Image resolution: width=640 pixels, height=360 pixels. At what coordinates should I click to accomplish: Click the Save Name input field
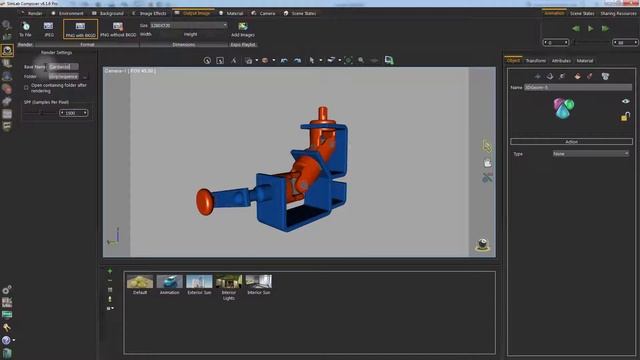63,67
